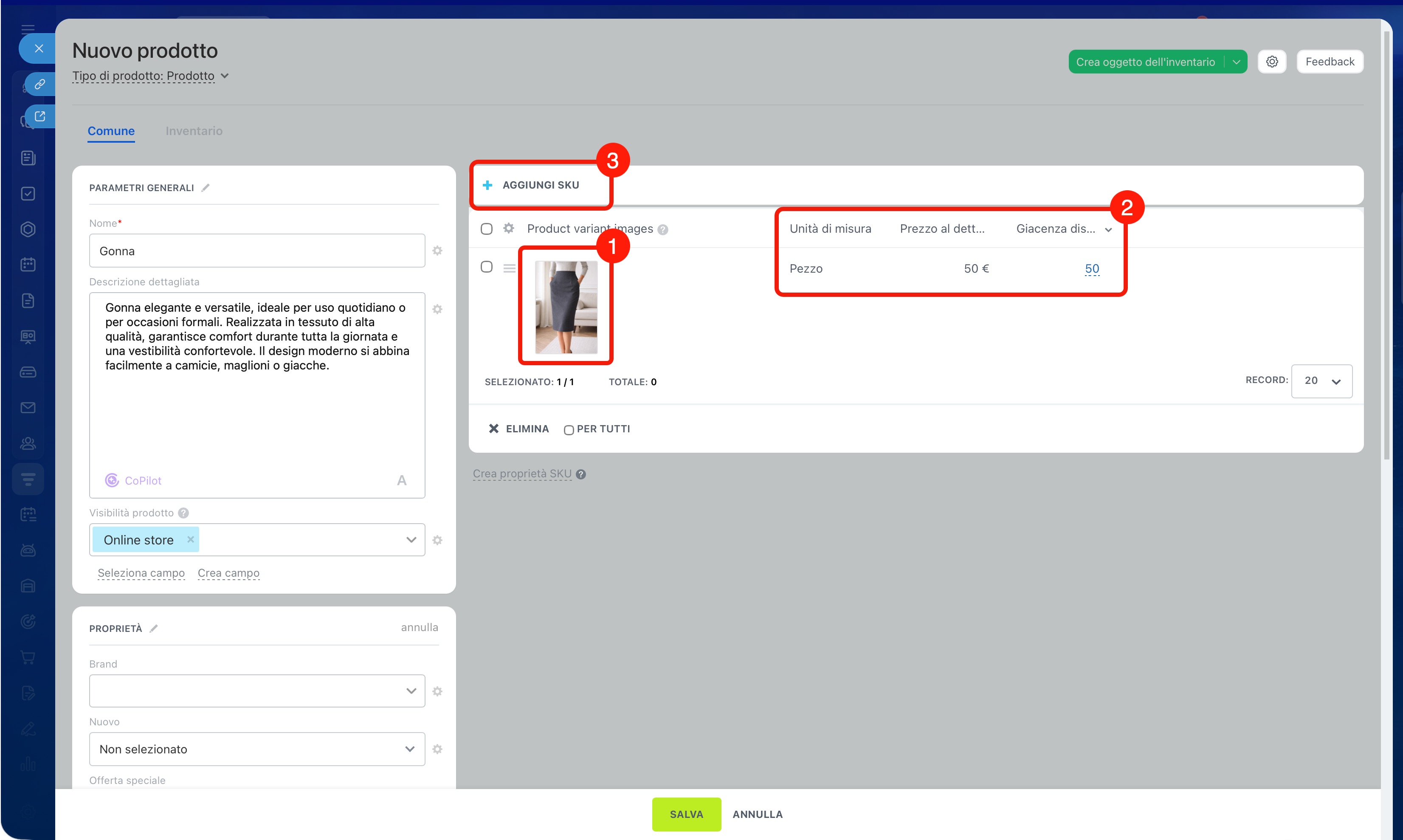Remove the Online store tag
Image resolution: width=1403 pixels, height=840 pixels.
(x=191, y=539)
